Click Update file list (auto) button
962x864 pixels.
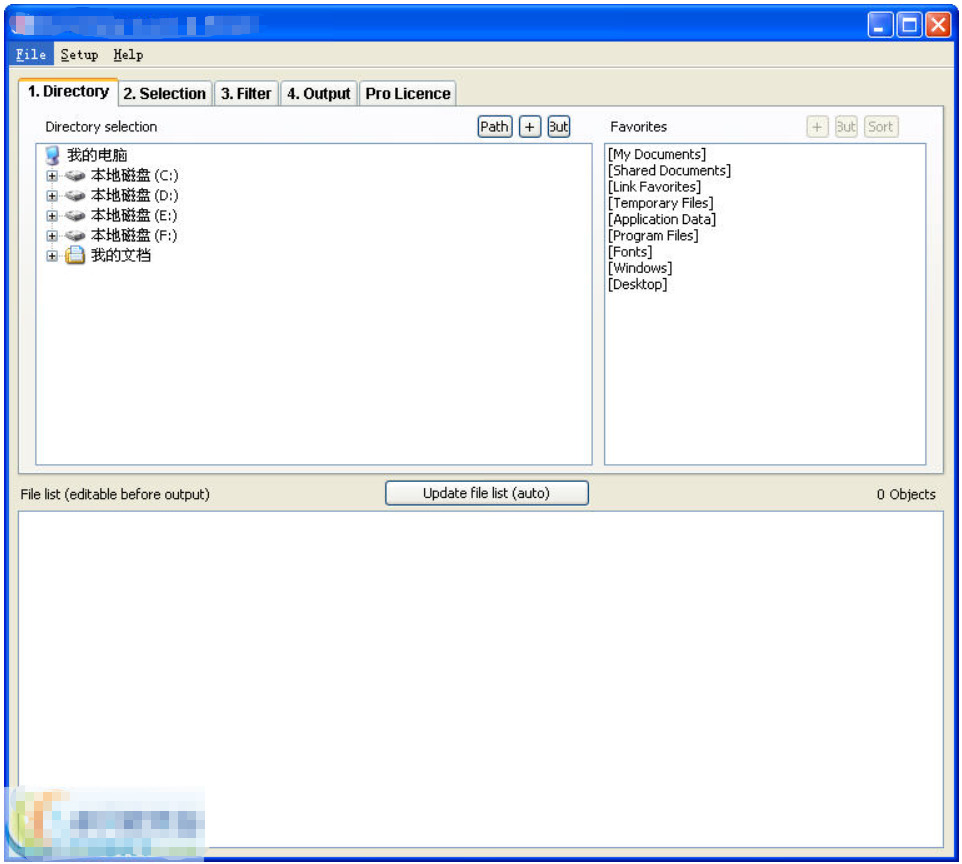487,493
